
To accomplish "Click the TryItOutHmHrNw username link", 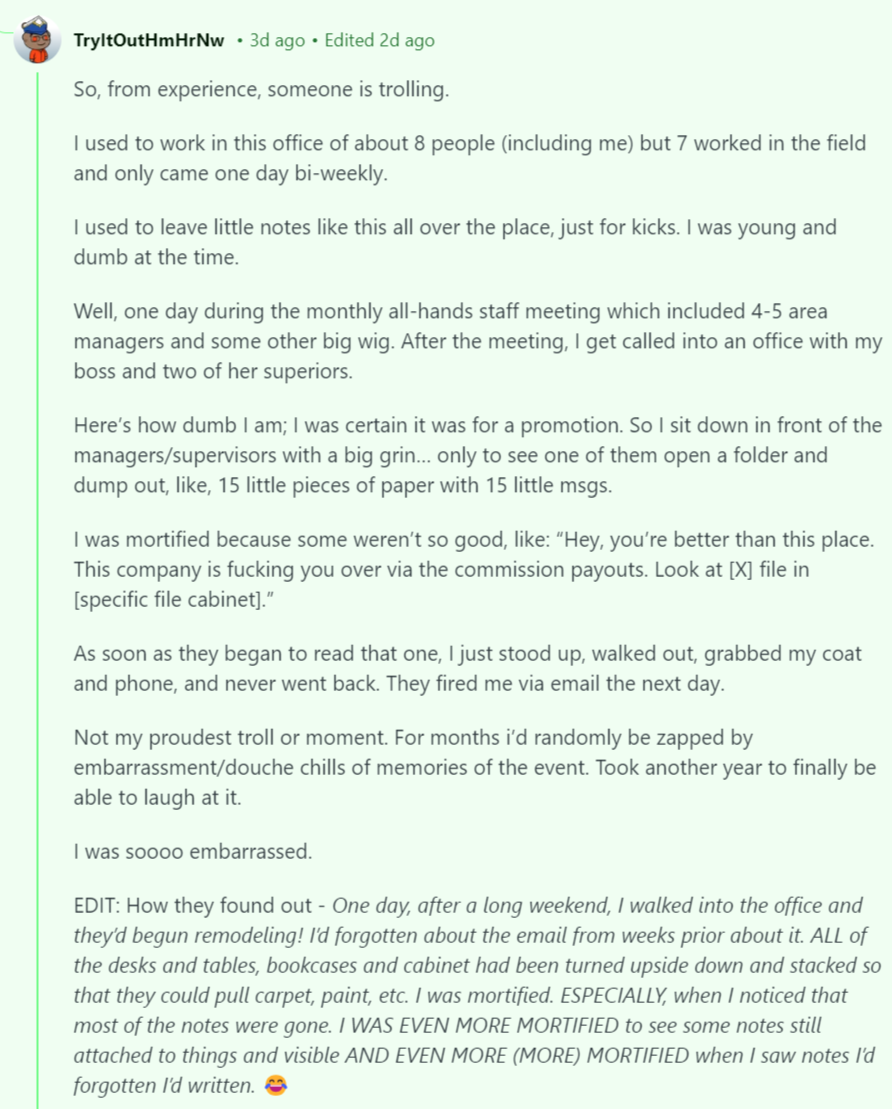I will (x=149, y=40).
